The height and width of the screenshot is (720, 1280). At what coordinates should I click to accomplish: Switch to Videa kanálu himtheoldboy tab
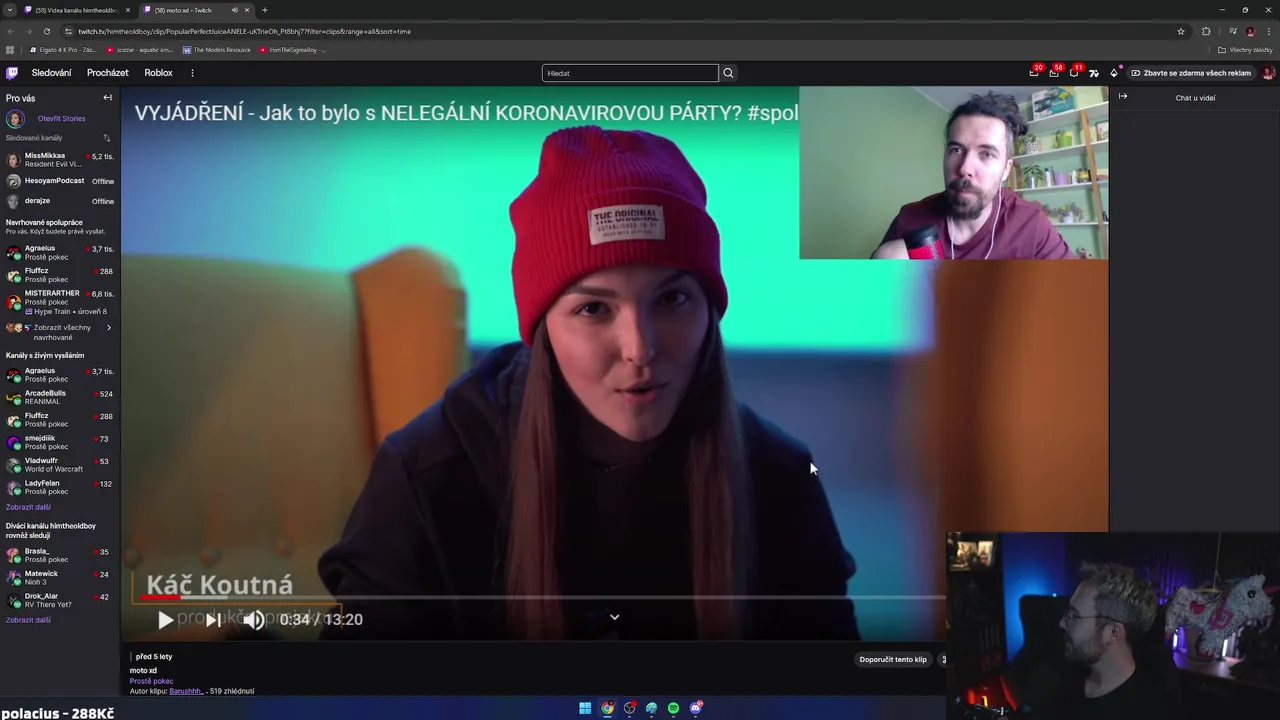coord(77,10)
